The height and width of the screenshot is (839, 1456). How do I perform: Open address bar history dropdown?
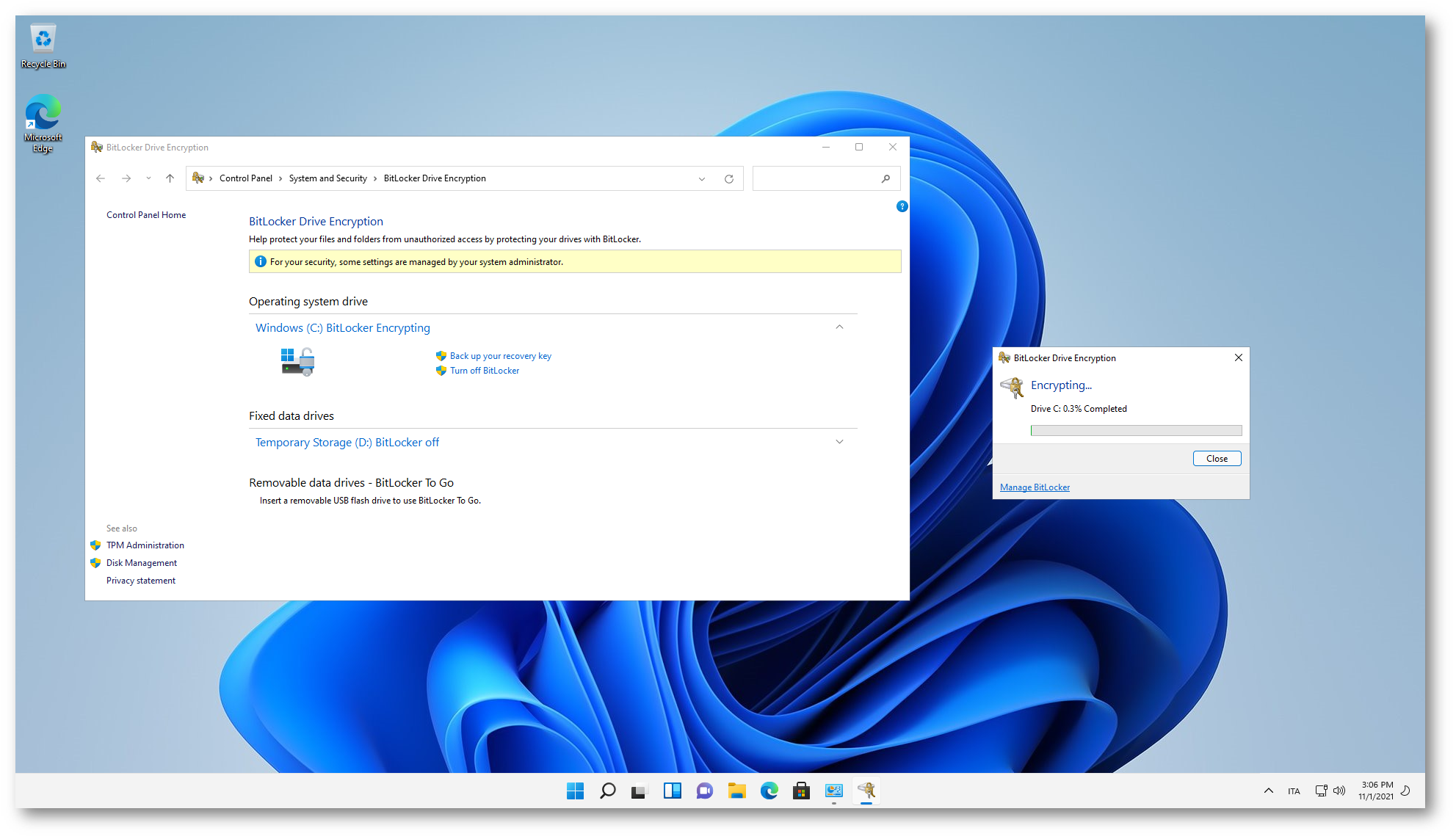click(x=702, y=178)
